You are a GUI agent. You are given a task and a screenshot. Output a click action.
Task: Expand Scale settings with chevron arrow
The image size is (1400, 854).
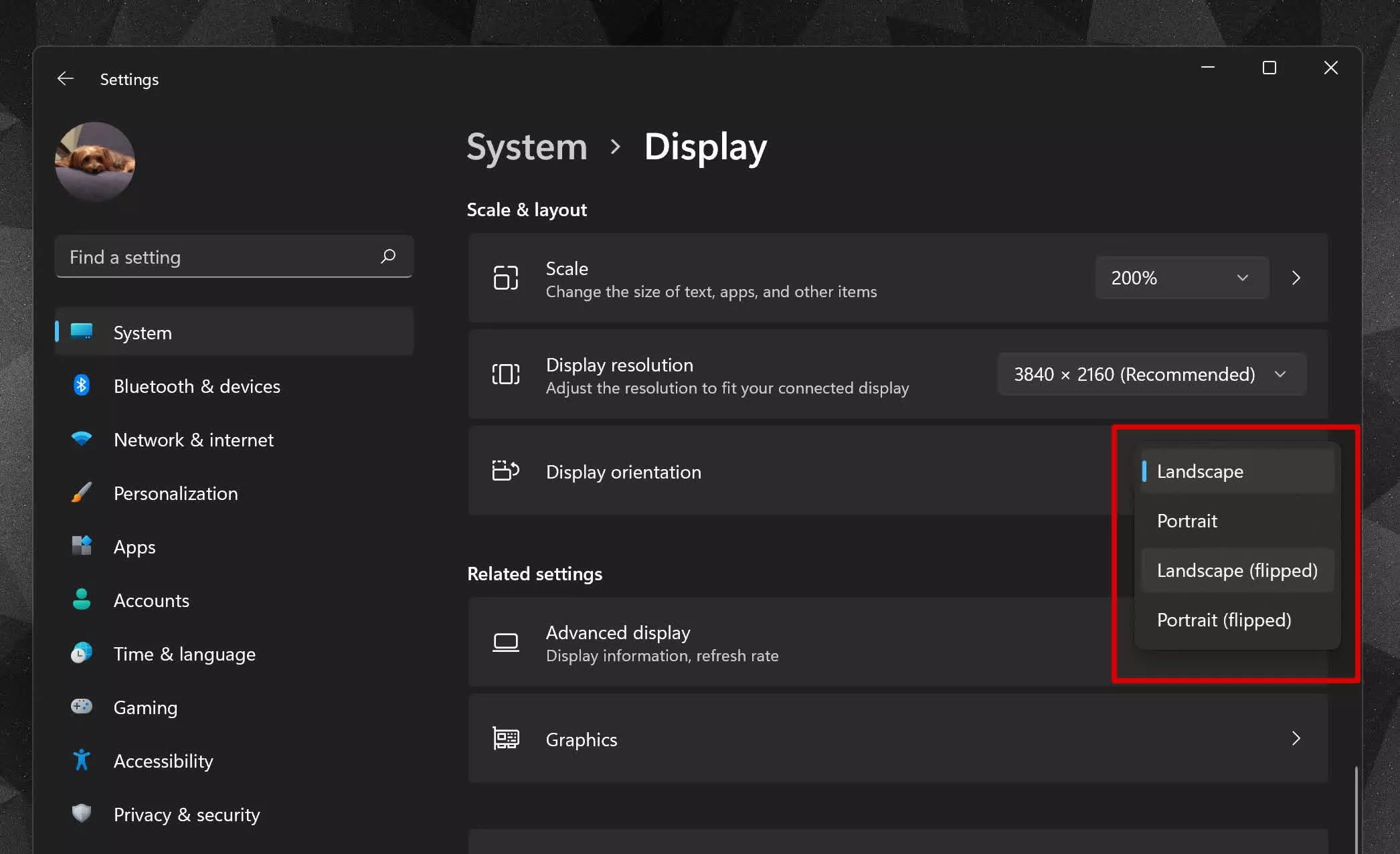(1296, 278)
